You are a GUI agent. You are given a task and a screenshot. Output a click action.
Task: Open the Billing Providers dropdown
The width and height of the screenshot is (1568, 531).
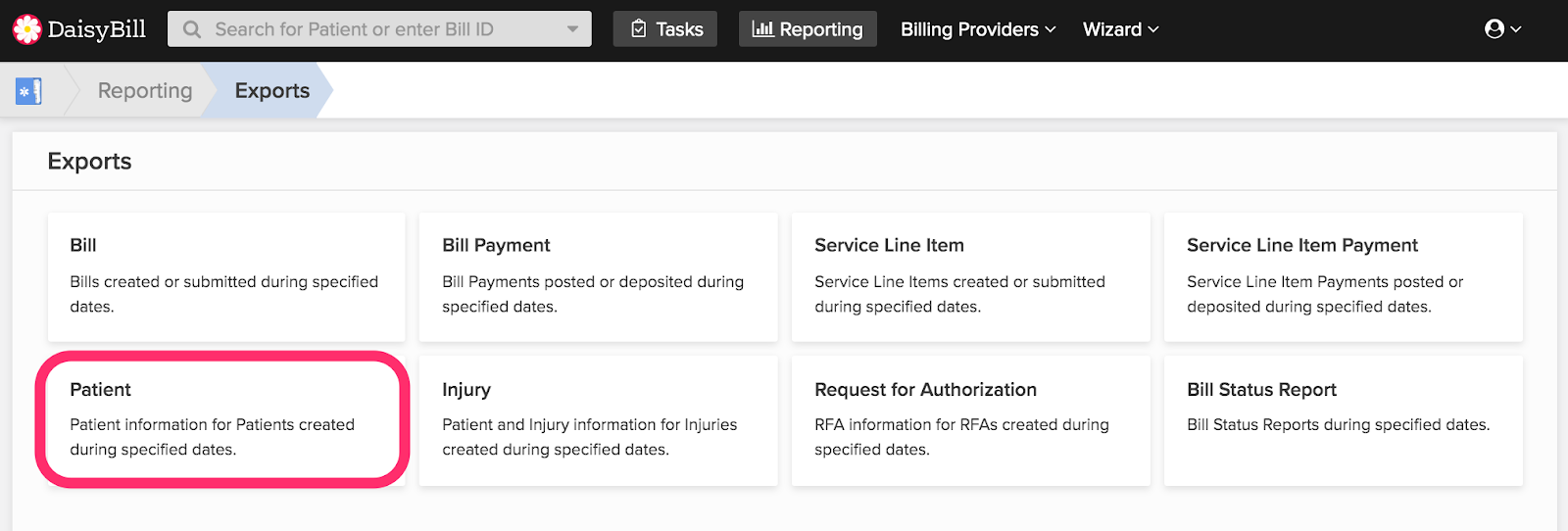click(x=978, y=29)
